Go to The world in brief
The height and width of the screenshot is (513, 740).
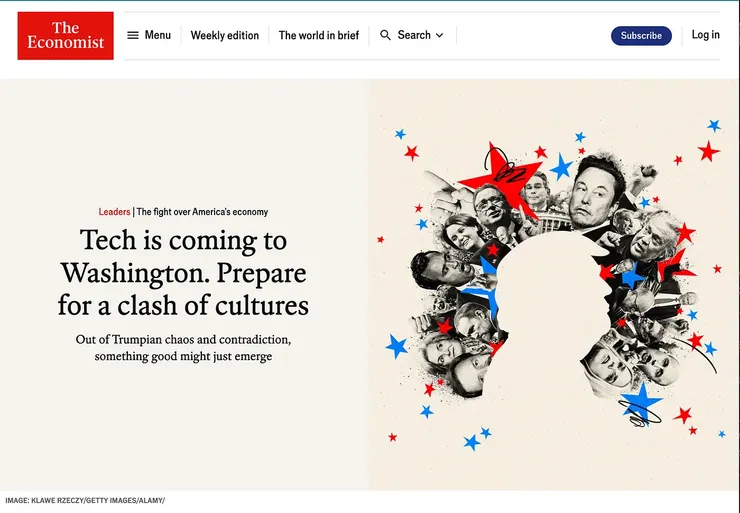(x=319, y=35)
